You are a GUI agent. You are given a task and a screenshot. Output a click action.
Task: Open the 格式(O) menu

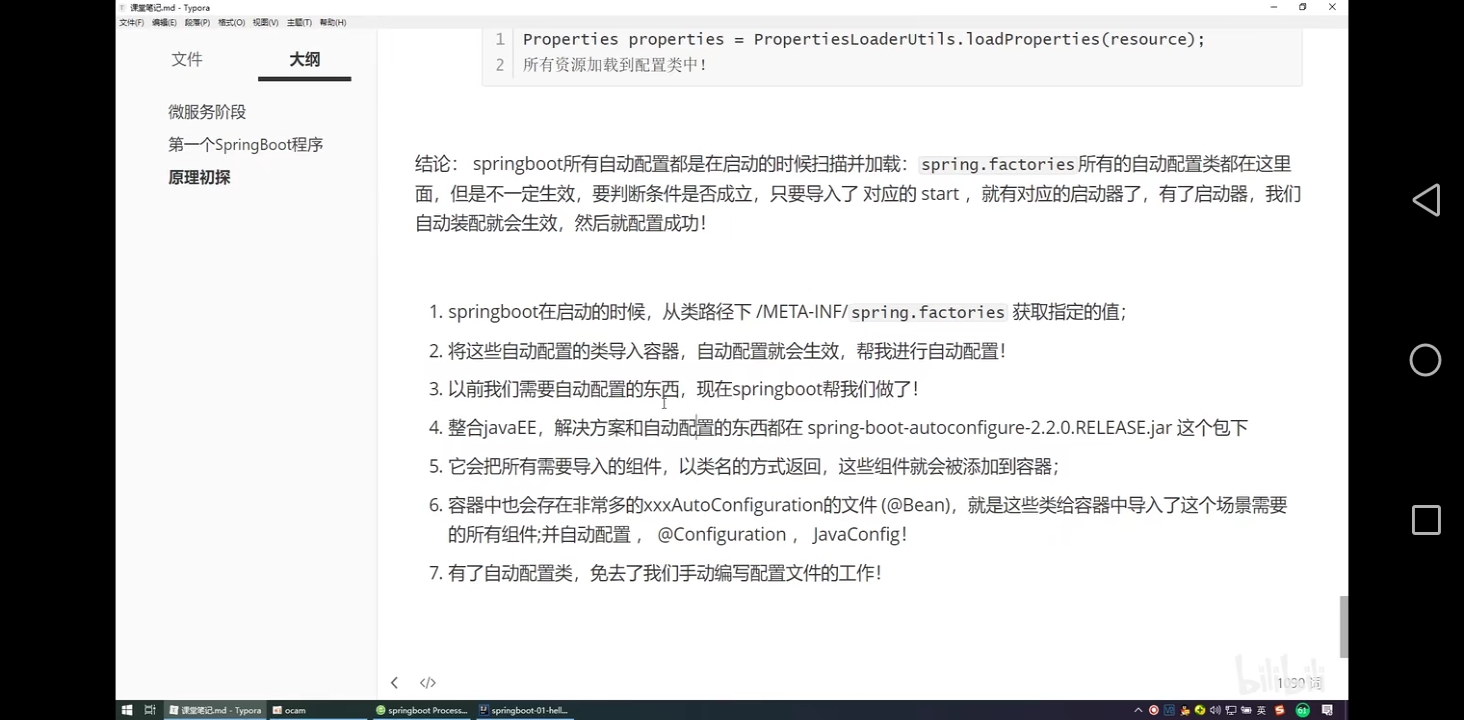(232, 22)
